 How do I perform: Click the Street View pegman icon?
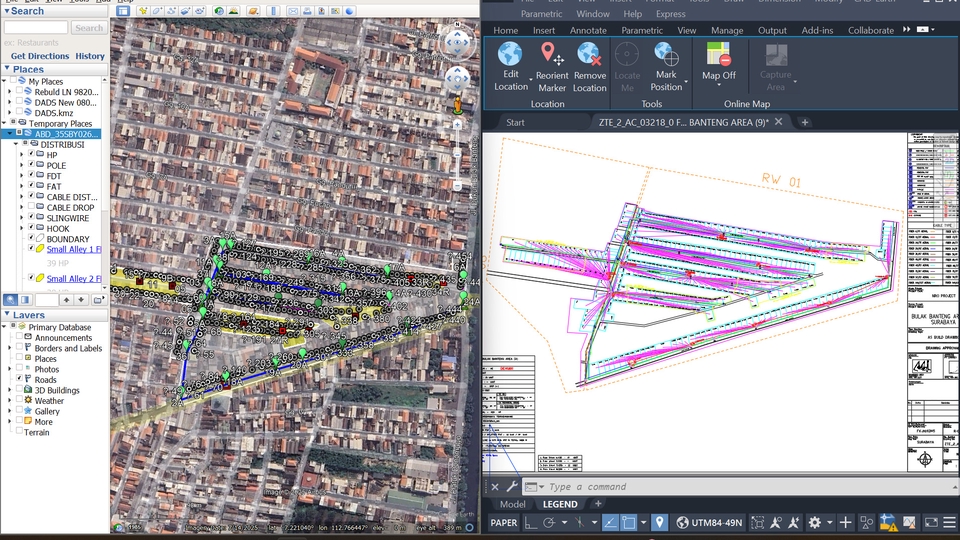point(458,104)
